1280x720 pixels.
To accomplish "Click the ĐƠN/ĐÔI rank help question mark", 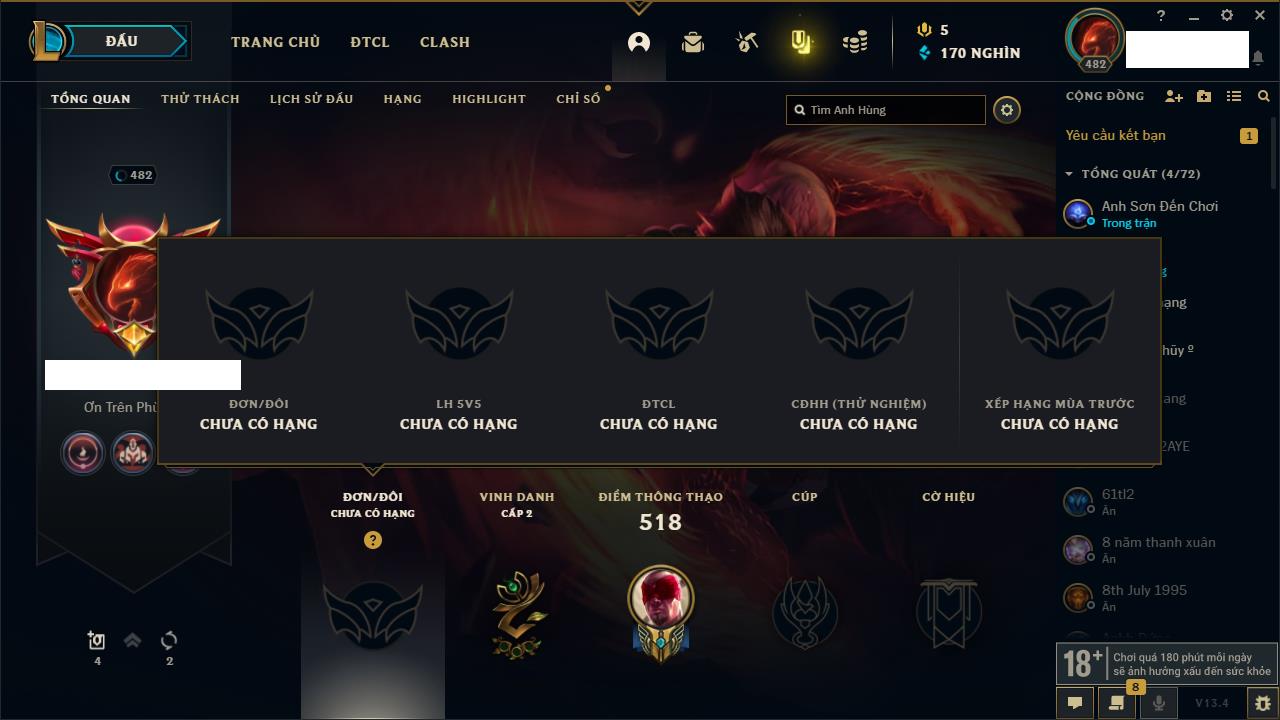I will tap(373, 540).
